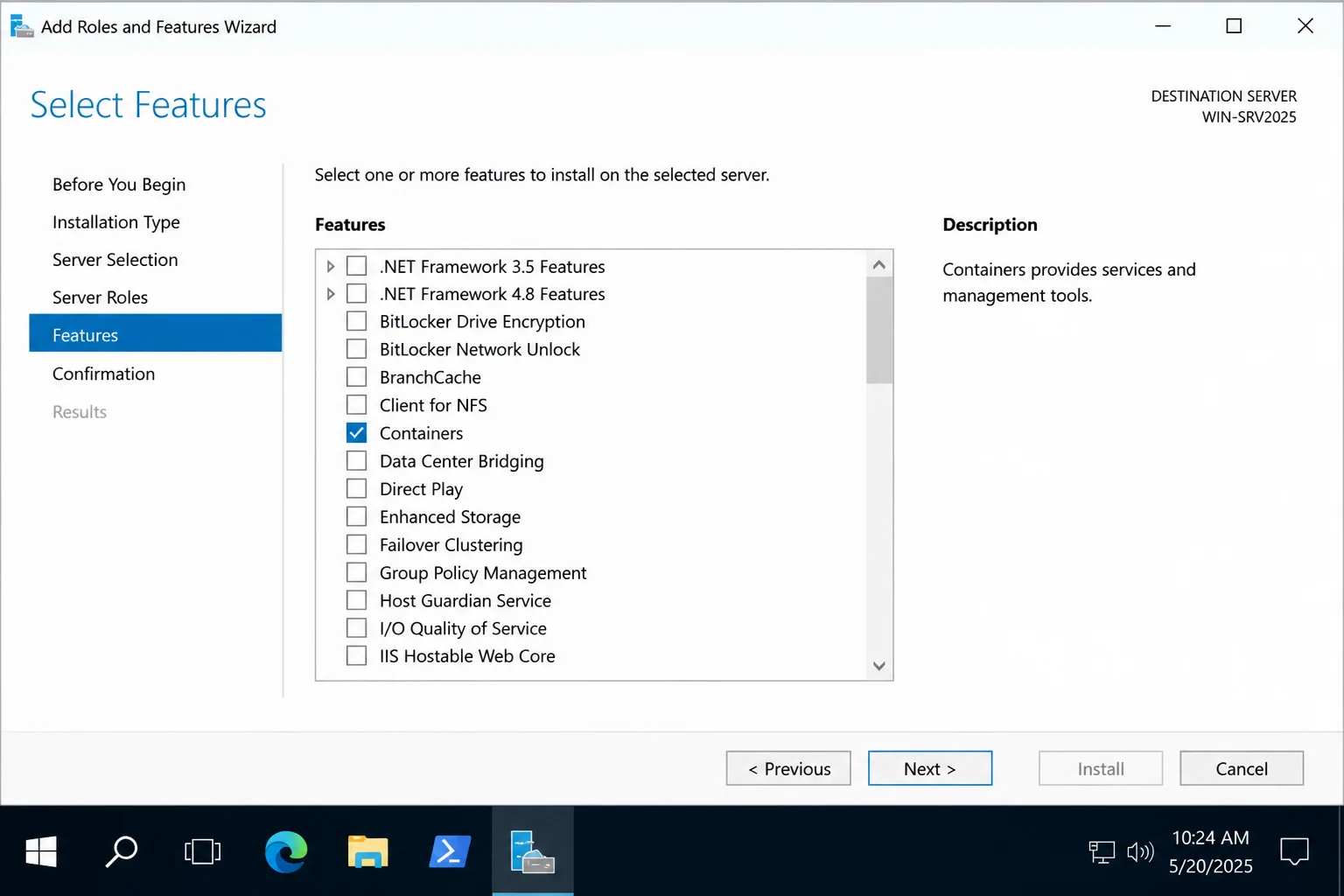The height and width of the screenshot is (896, 1344).
Task: Go to Server Roles step
Action: point(101,297)
